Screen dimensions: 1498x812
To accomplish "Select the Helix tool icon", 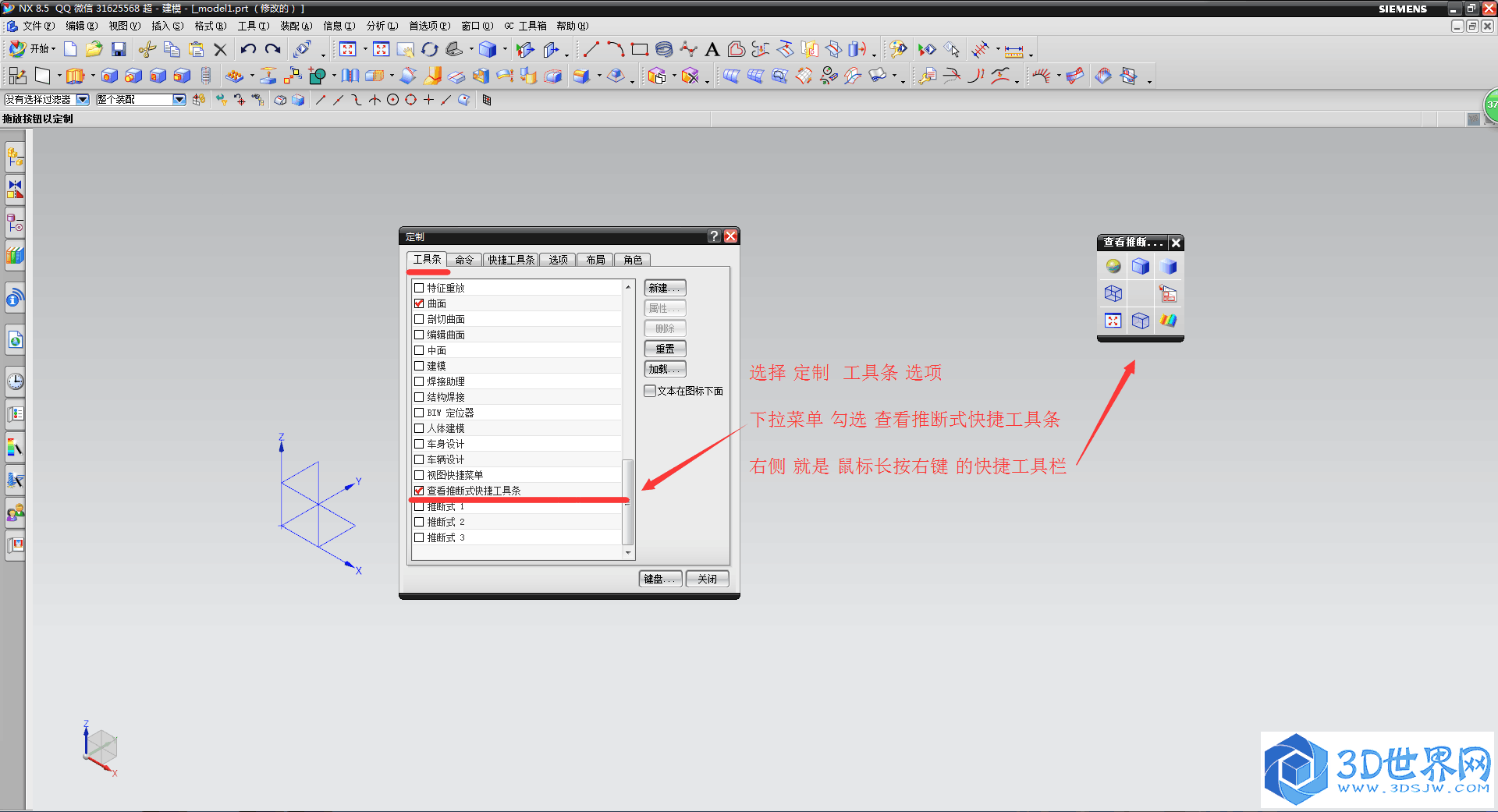I will [664, 50].
